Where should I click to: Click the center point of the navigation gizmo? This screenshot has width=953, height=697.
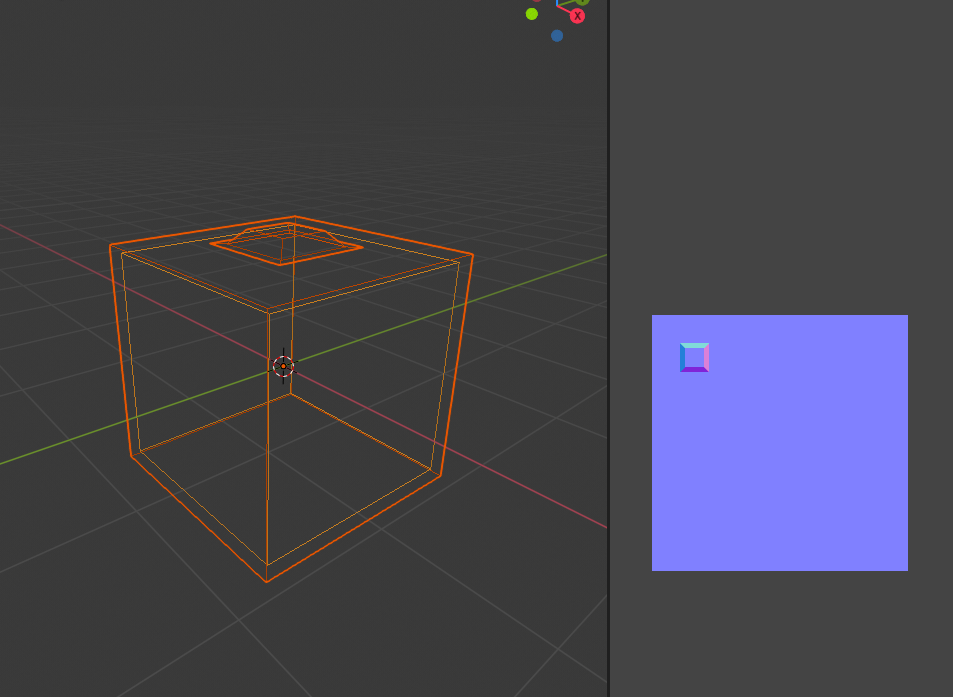[557, 5]
